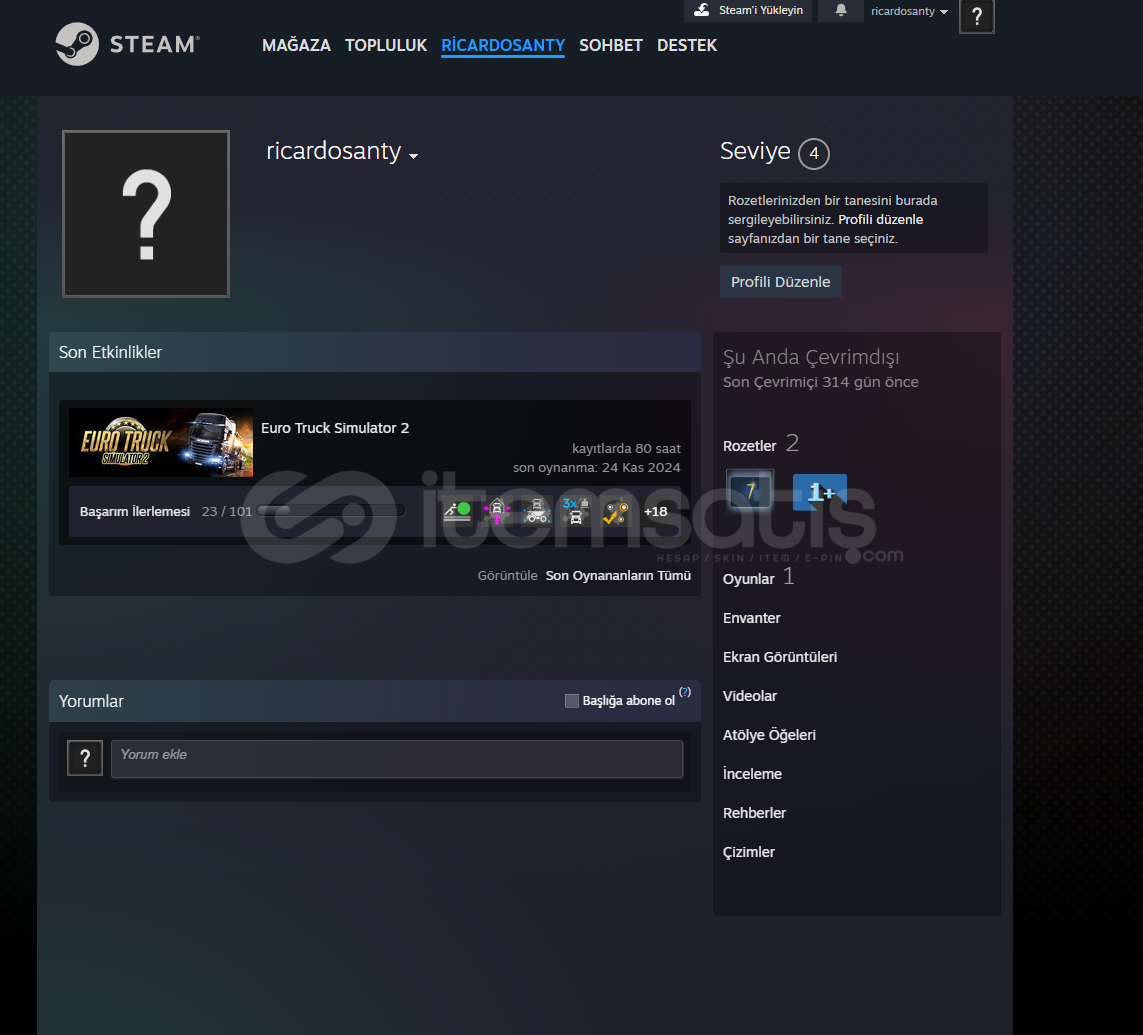Open the notification bell icon

coord(840,11)
